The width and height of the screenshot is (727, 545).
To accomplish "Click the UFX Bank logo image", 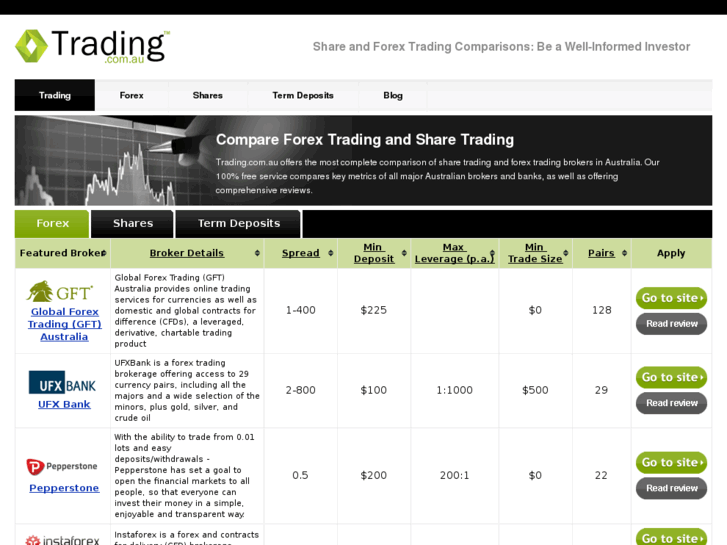I will coord(63,383).
